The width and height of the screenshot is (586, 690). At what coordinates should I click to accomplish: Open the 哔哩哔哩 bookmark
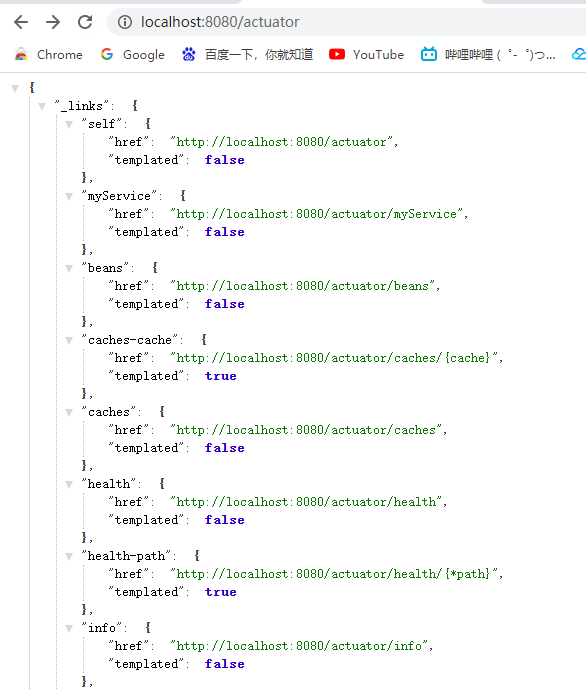coord(488,55)
